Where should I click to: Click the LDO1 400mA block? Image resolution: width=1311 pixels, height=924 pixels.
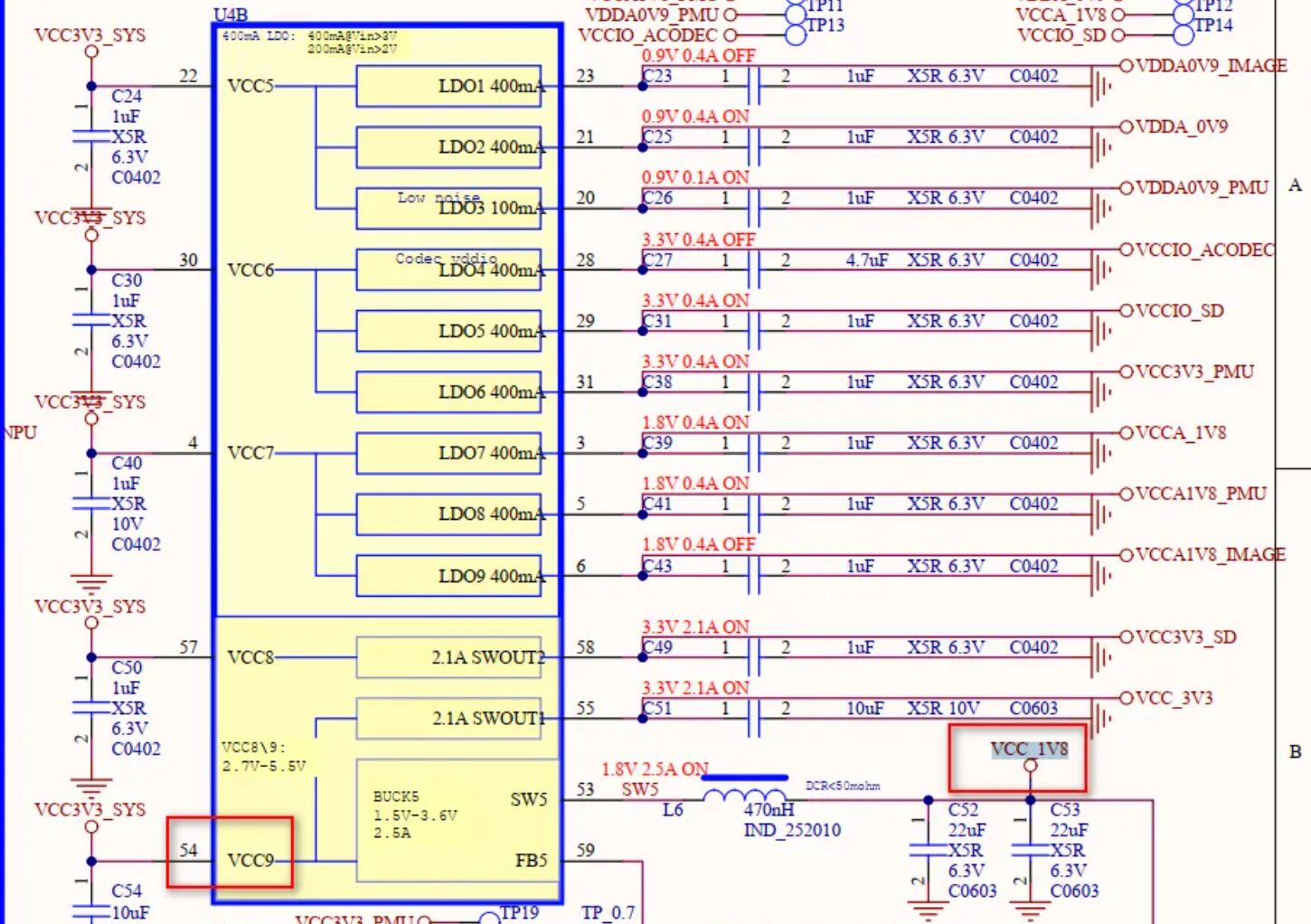[448, 86]
